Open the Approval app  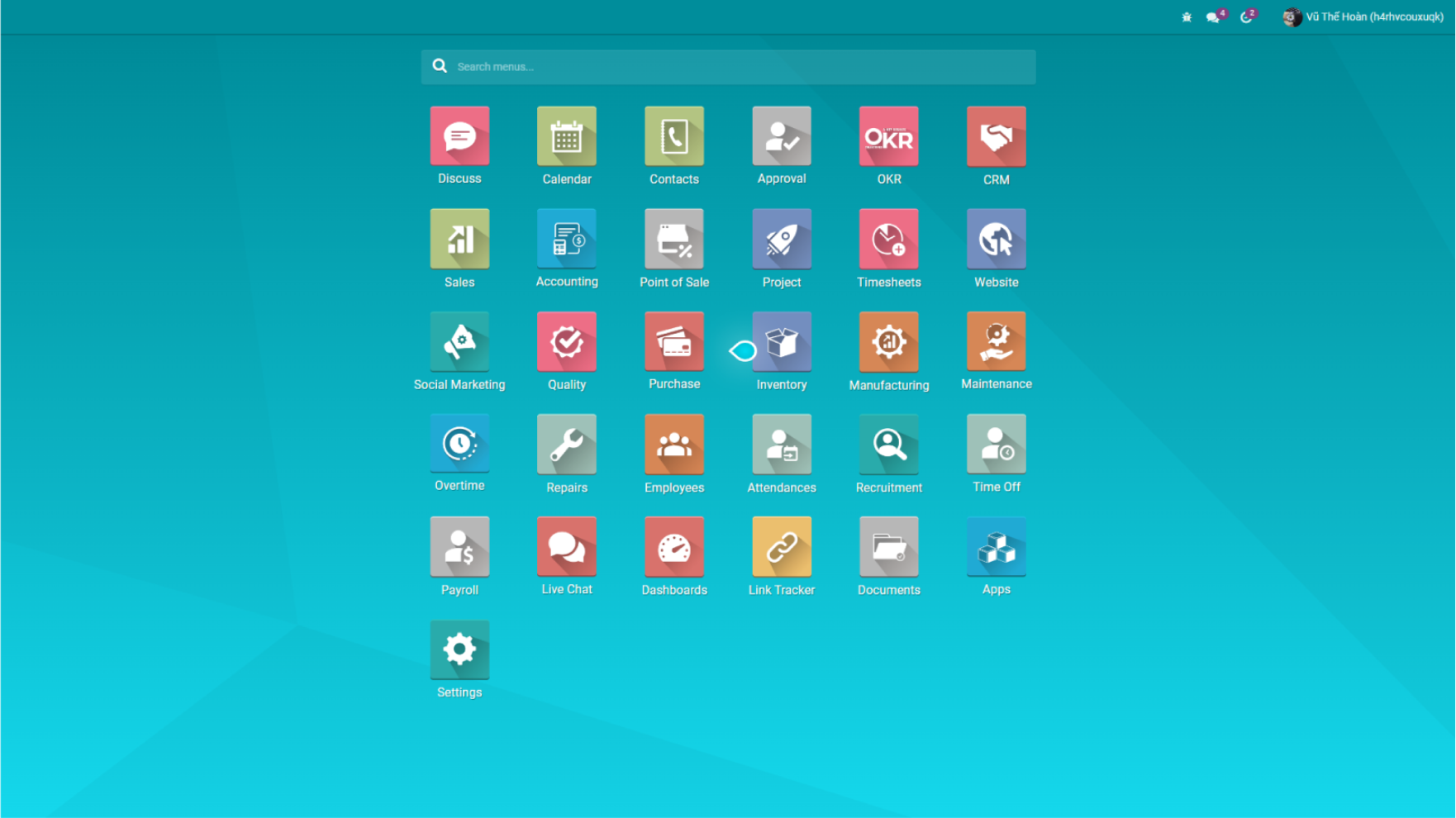[x=782, y=136]
